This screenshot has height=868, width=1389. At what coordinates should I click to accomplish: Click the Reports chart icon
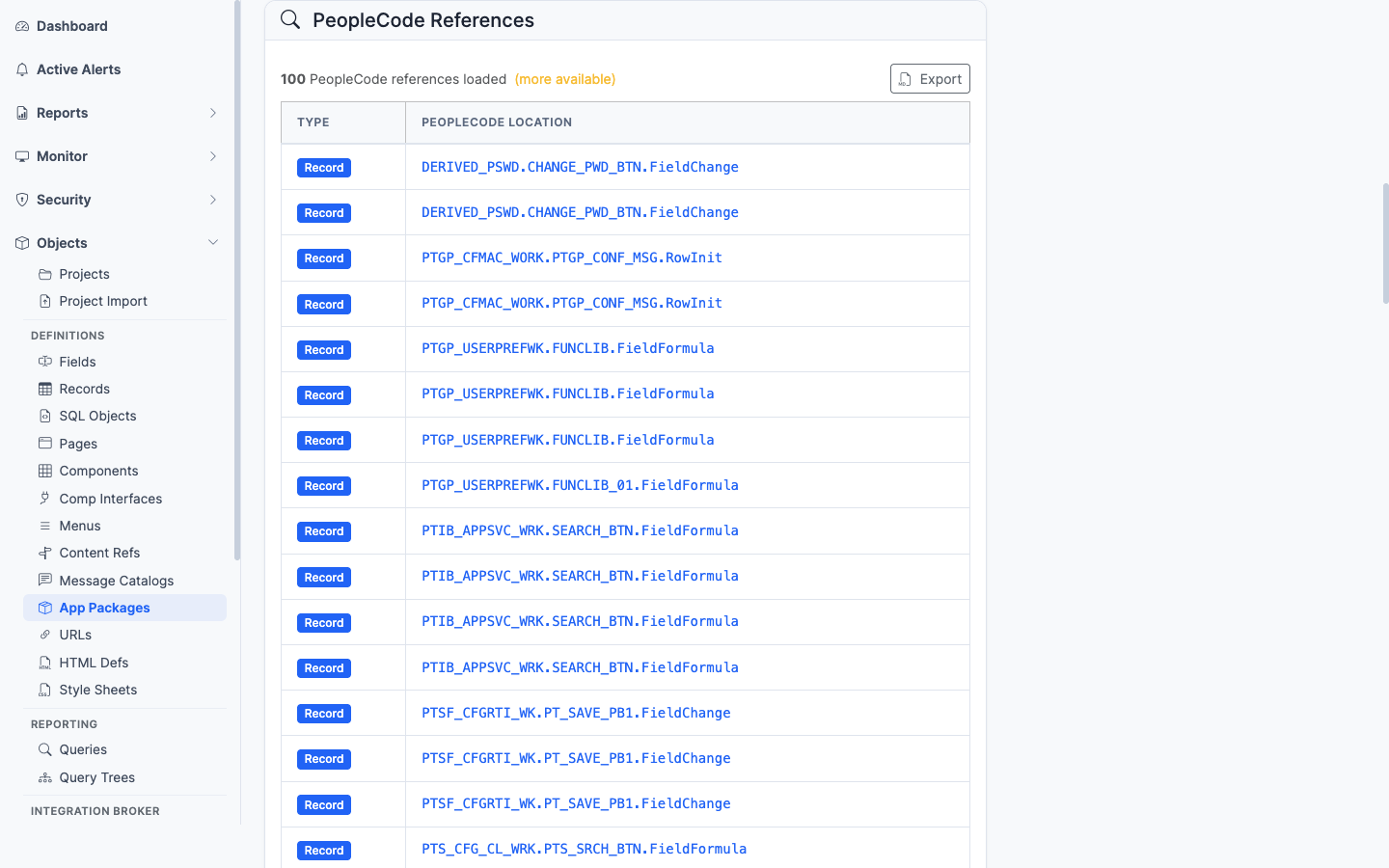point(22,113)
